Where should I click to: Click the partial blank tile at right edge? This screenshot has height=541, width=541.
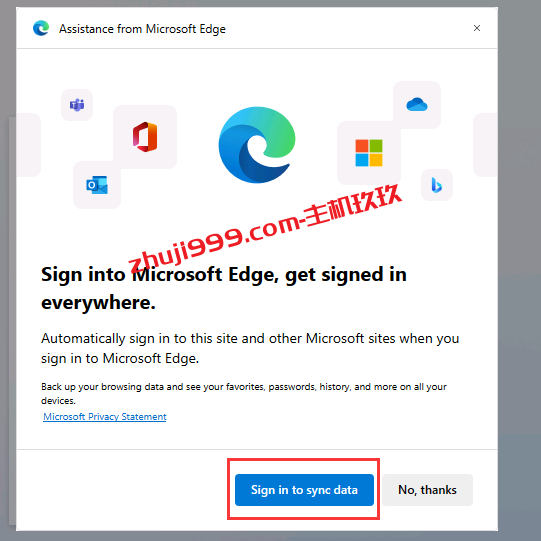tap(485, 145)
